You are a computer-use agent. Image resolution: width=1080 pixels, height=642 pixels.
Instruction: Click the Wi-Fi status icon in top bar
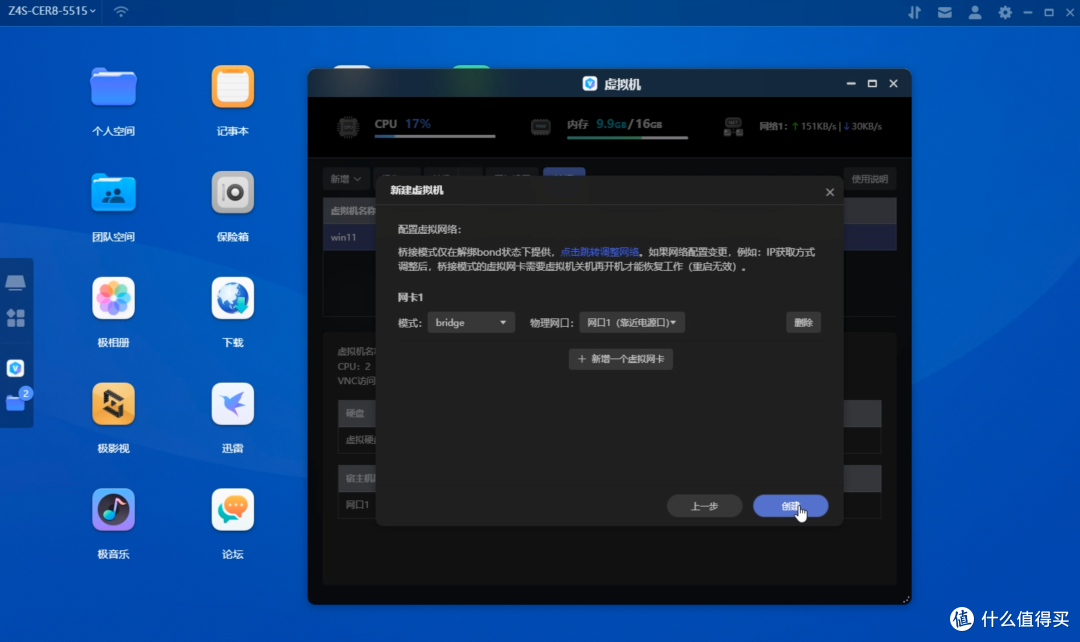pos(121,12)
